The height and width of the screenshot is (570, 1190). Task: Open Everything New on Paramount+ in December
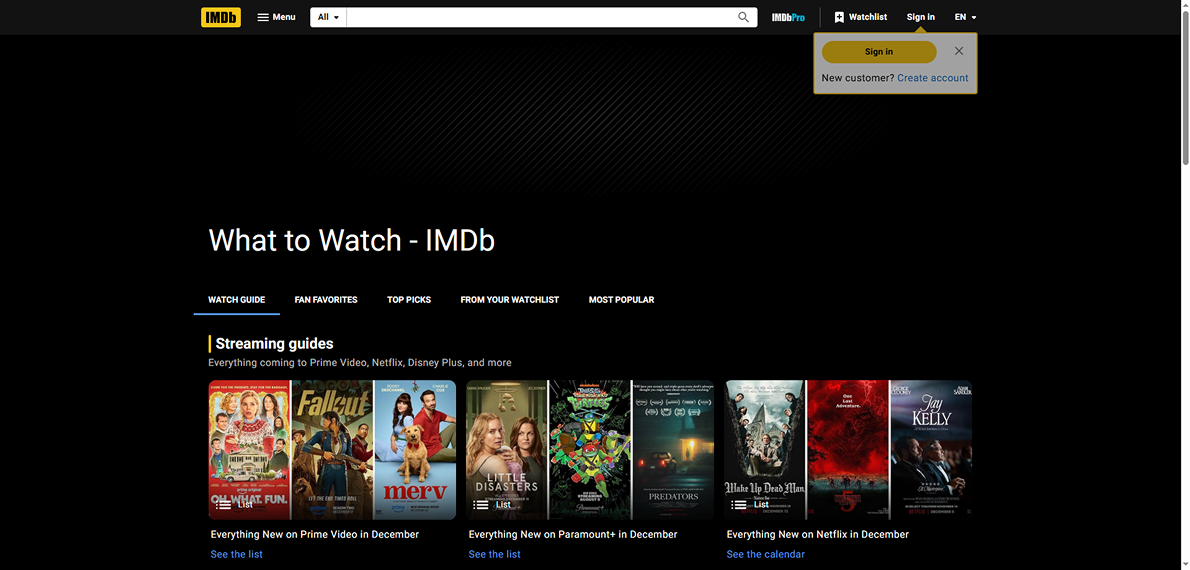click(x=573, y=534)
